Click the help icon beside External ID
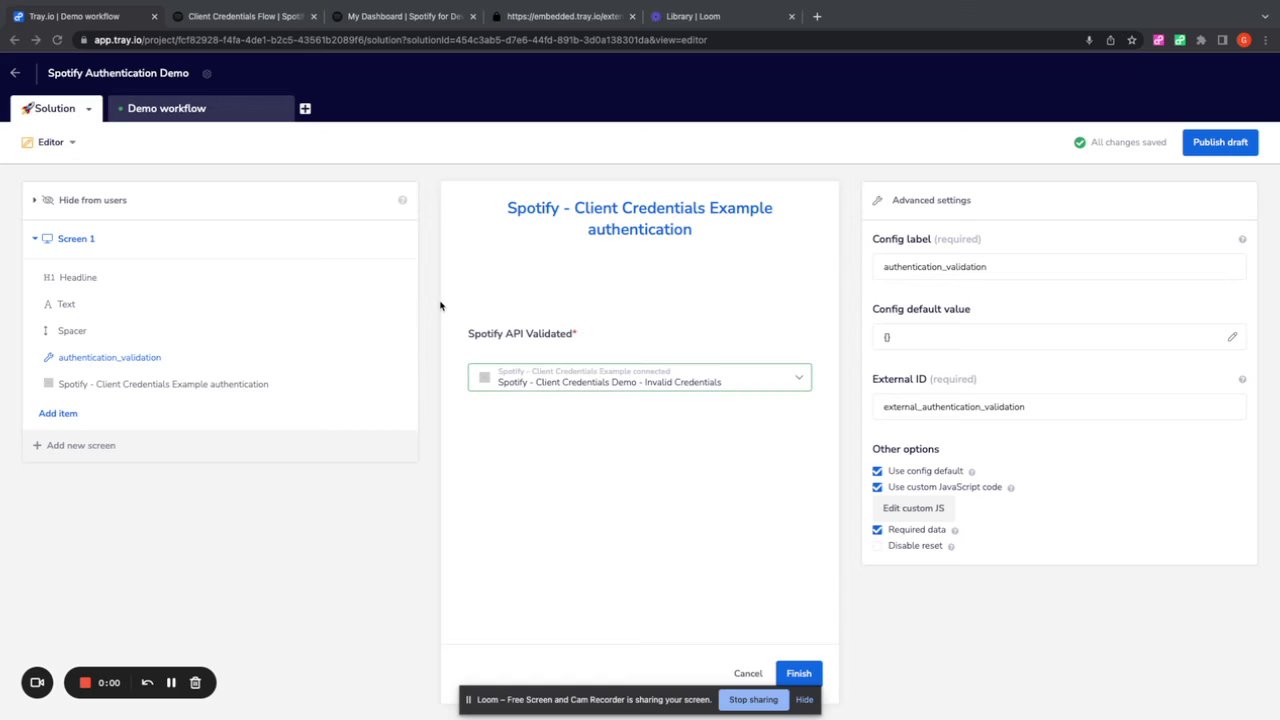This screenshot has width=1280, height=720. click(x=1242, y=380)
